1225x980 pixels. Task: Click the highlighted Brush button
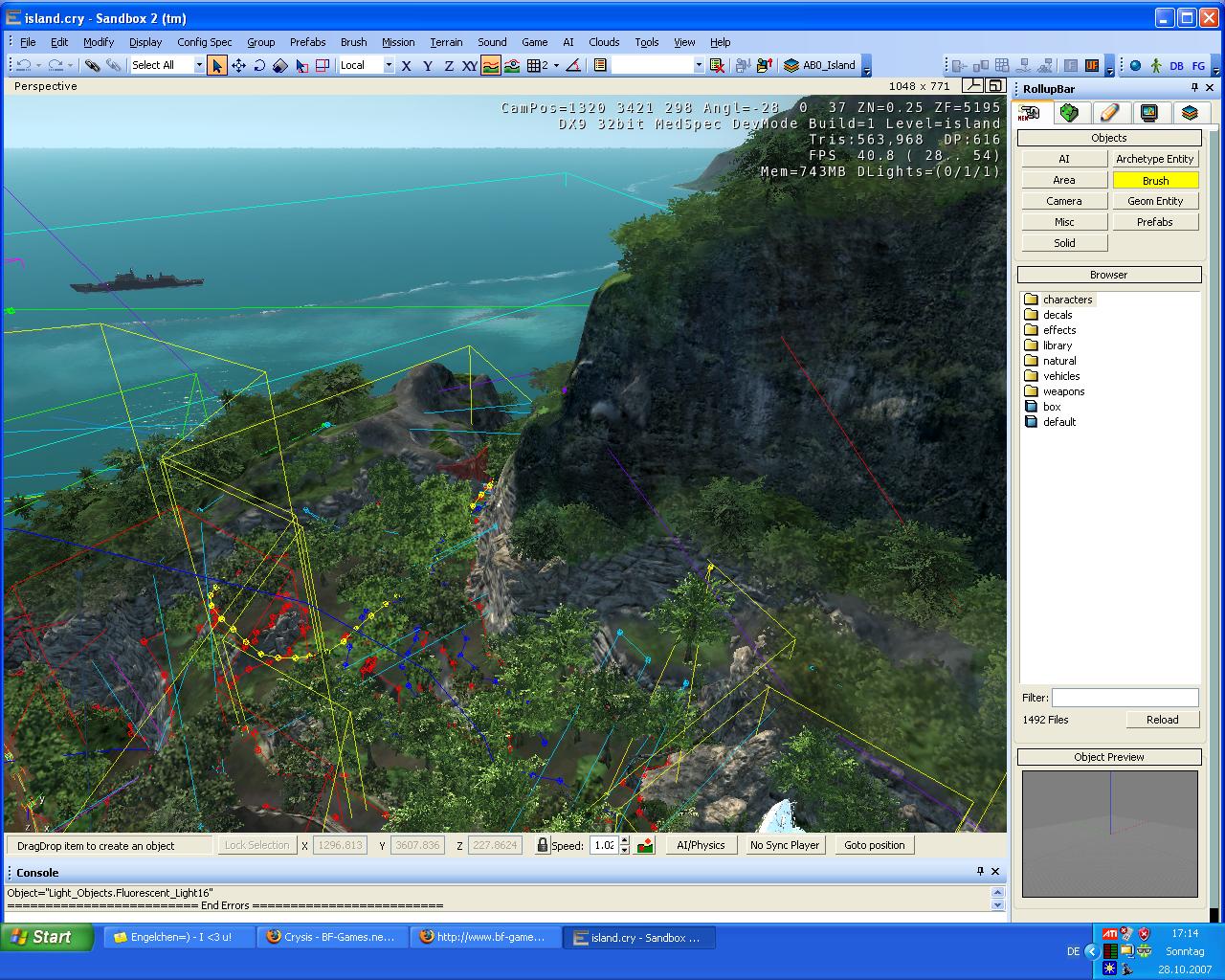[x=1155, y=180]
